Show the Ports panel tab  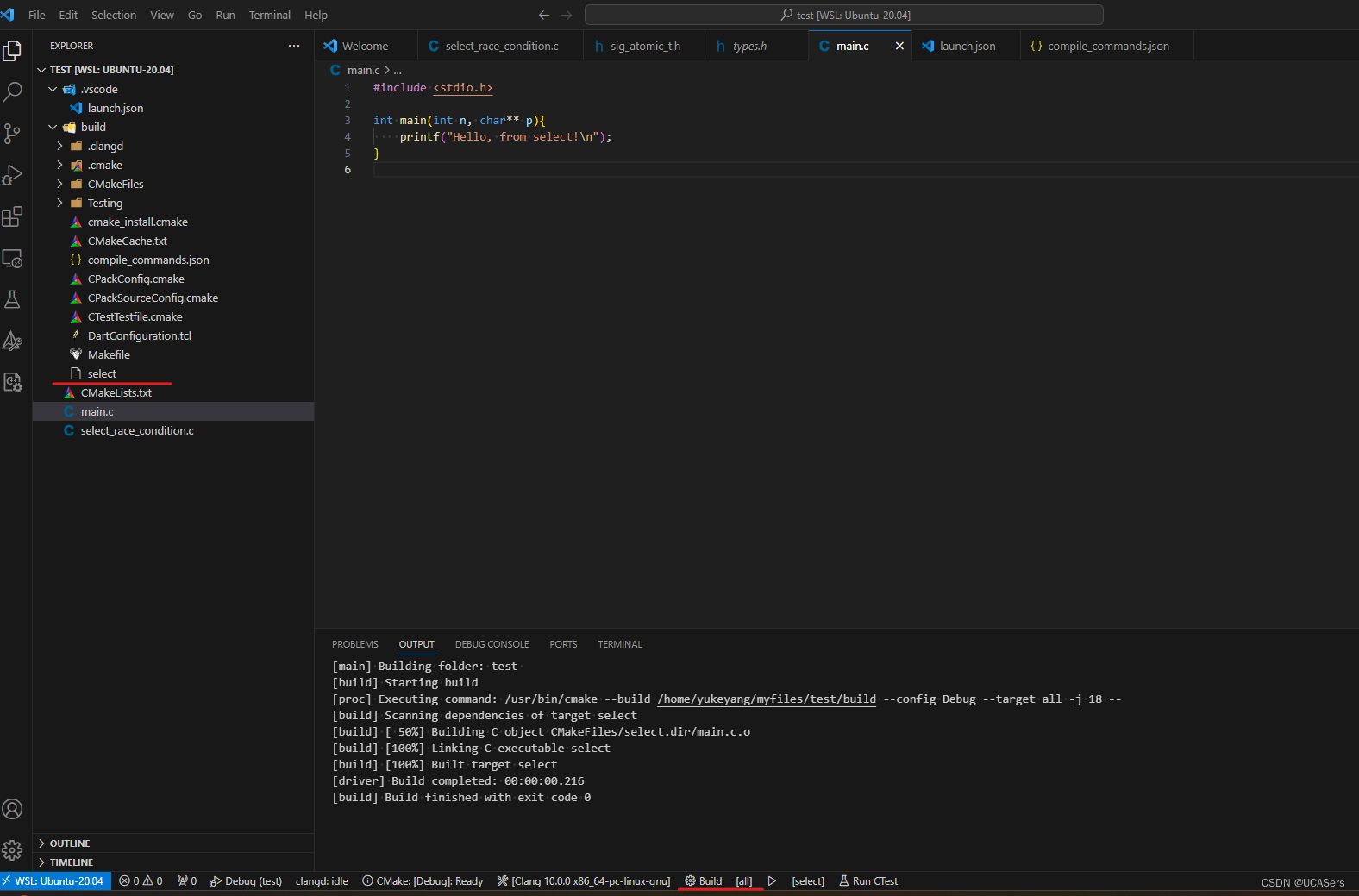[x=563, y=644]
